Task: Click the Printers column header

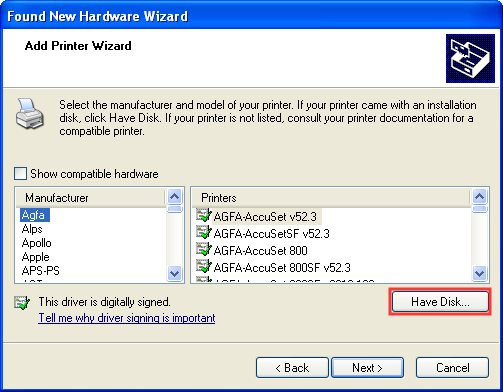Action: point(331,198)
